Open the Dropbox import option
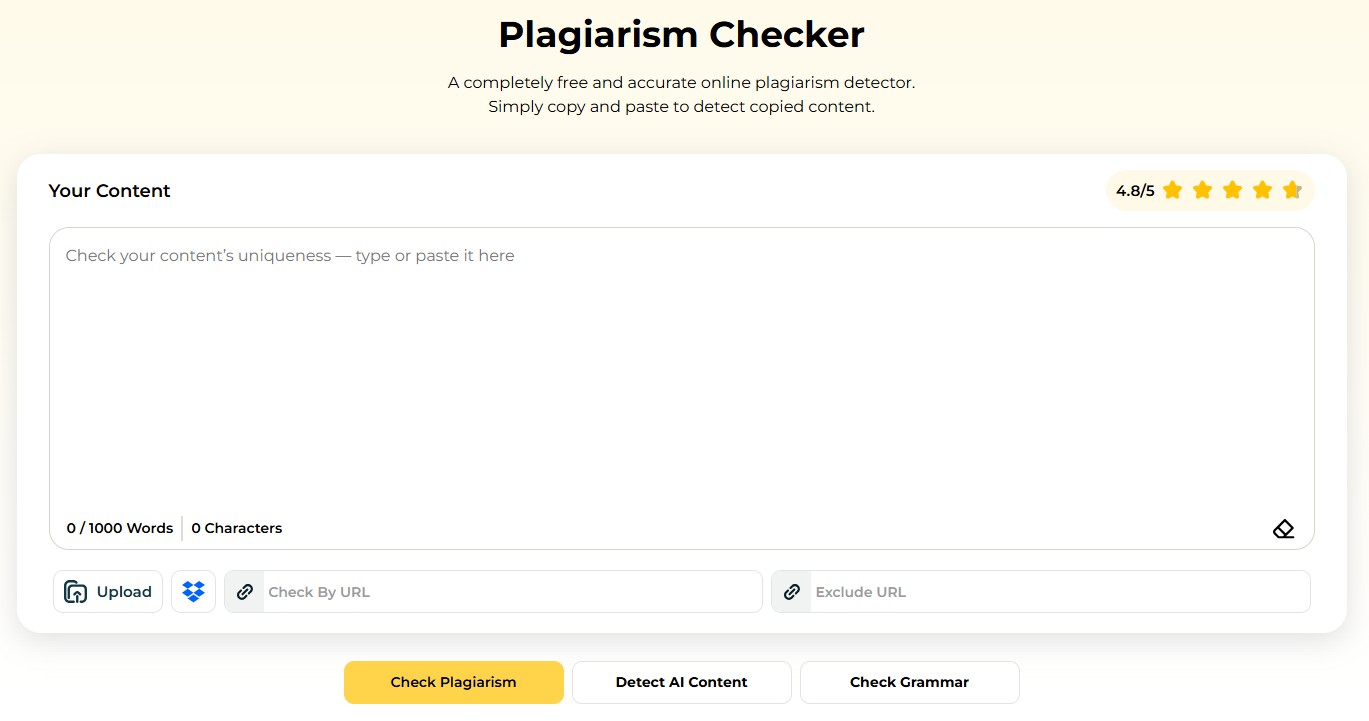Screen dimensions: 1369x721 pos(193,592)
